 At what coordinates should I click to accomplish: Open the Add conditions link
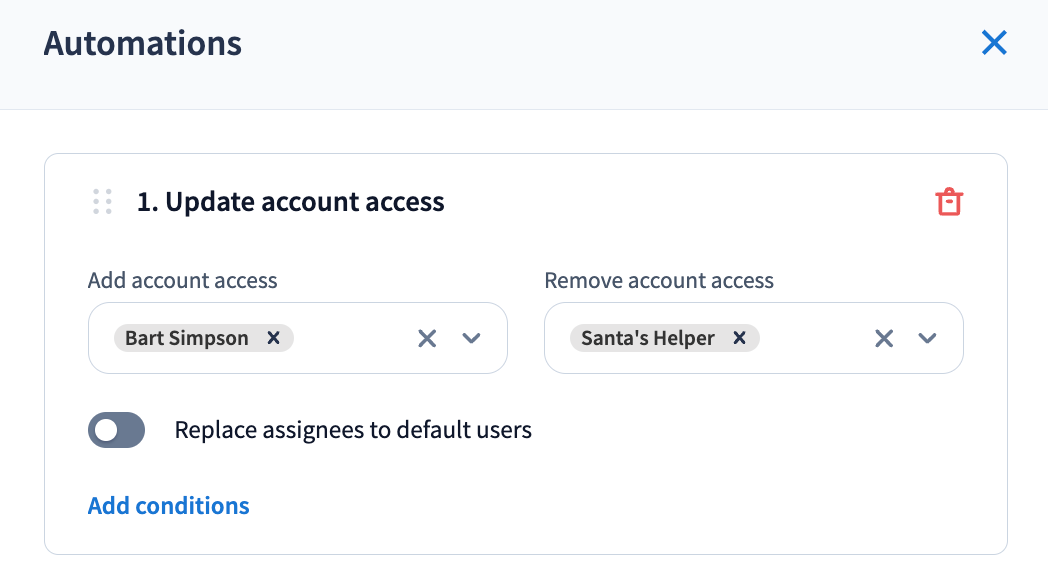coord(169,506)
